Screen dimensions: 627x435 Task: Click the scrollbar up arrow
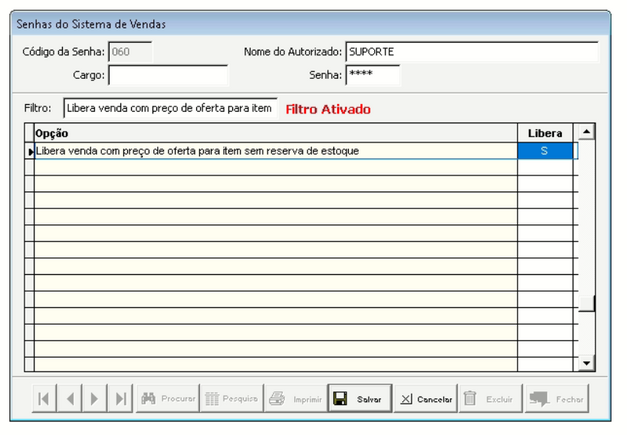point(587,132)
